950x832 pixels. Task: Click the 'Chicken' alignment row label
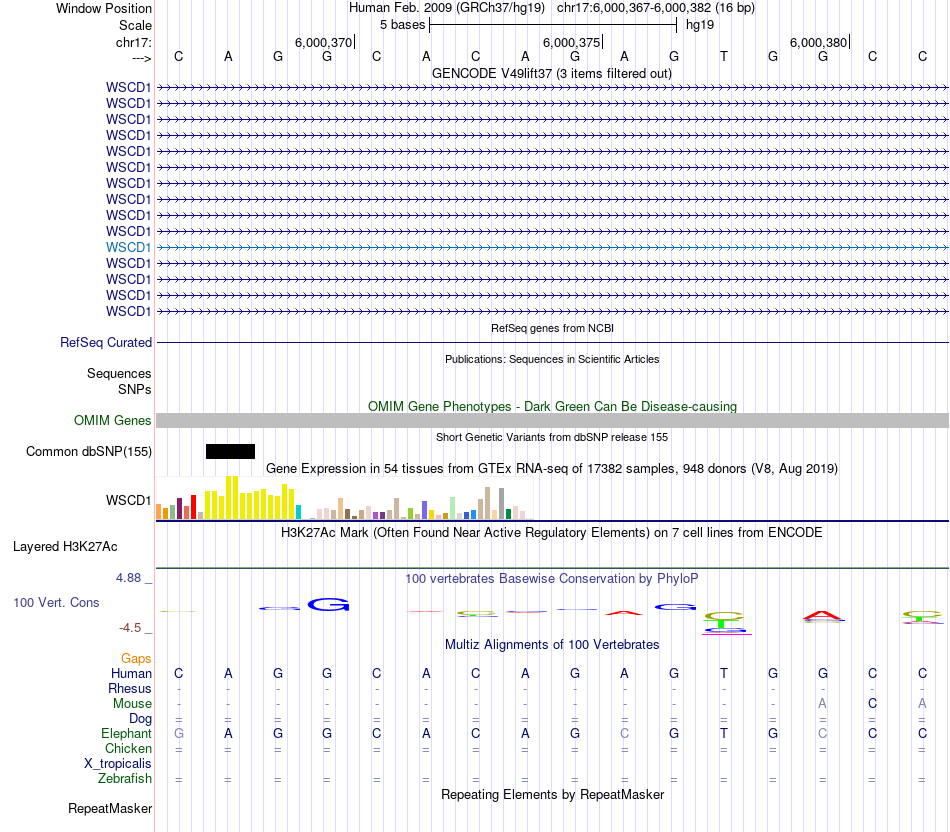click(x=128, y=748)
